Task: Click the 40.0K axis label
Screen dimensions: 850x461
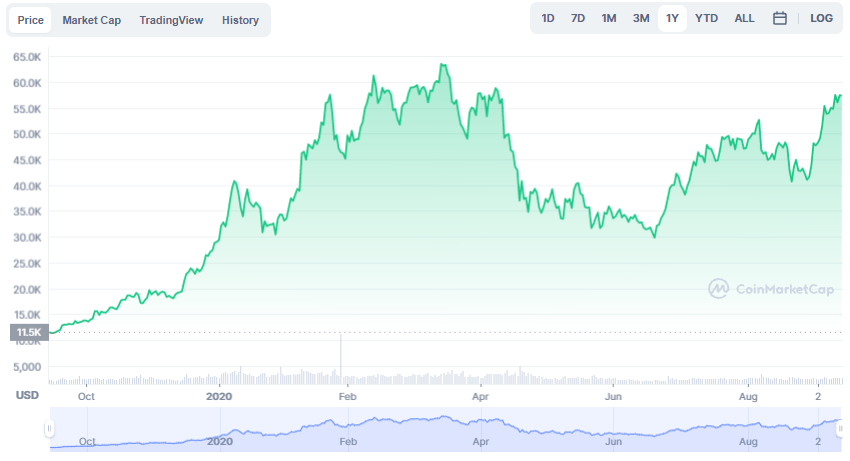Action: 27,186
